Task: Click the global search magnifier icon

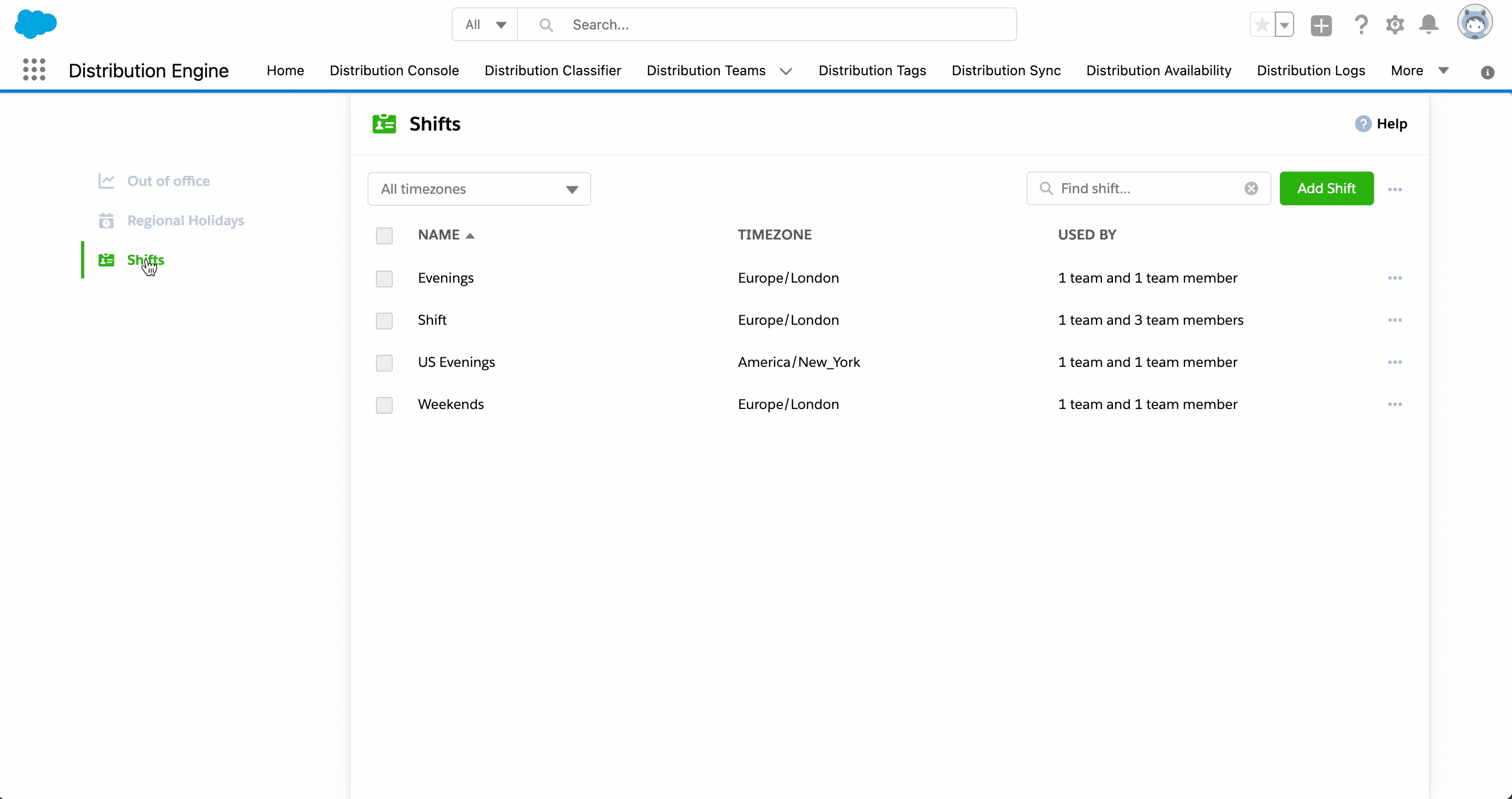Action: (546, 25)
